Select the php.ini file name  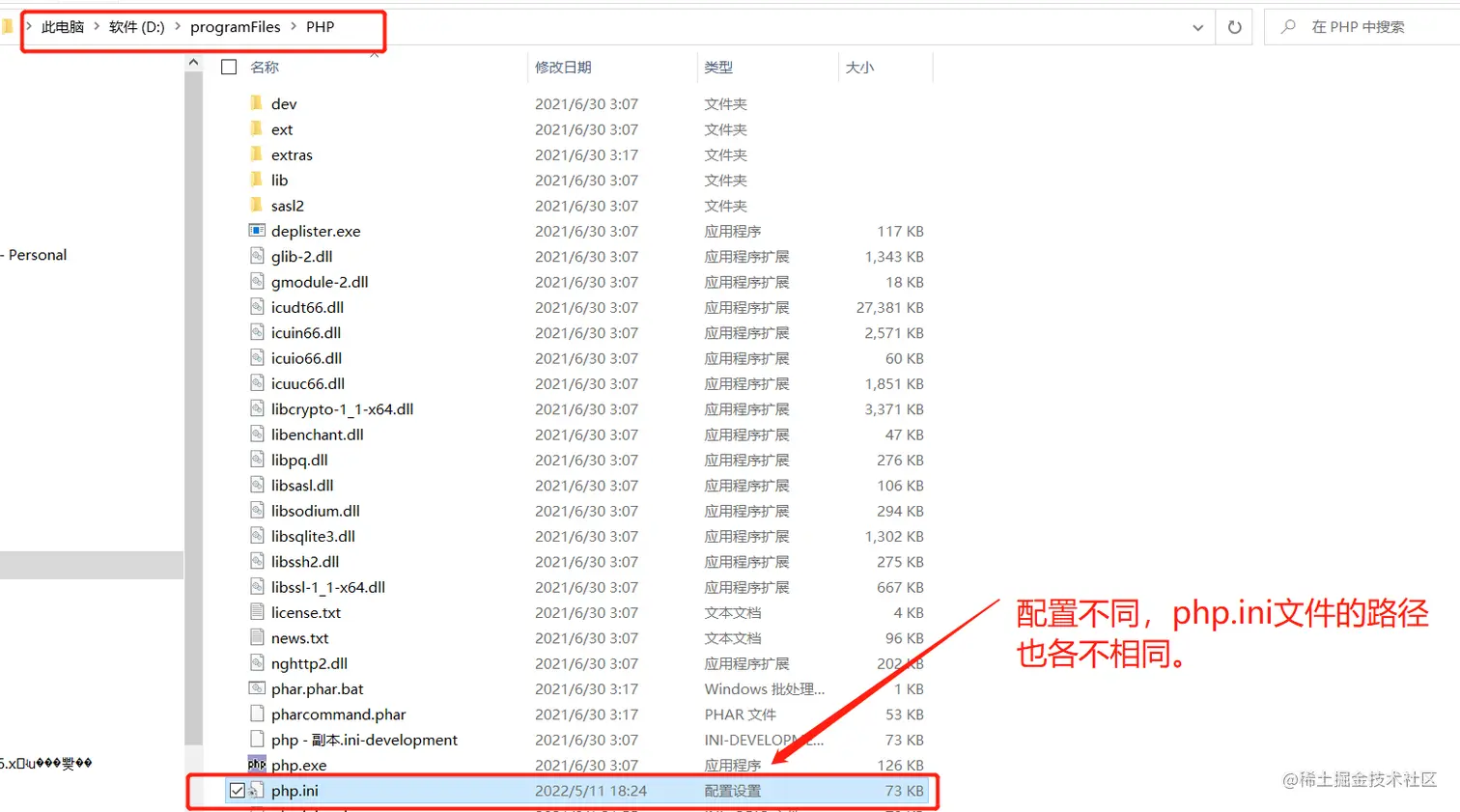(x=295, y=791)
